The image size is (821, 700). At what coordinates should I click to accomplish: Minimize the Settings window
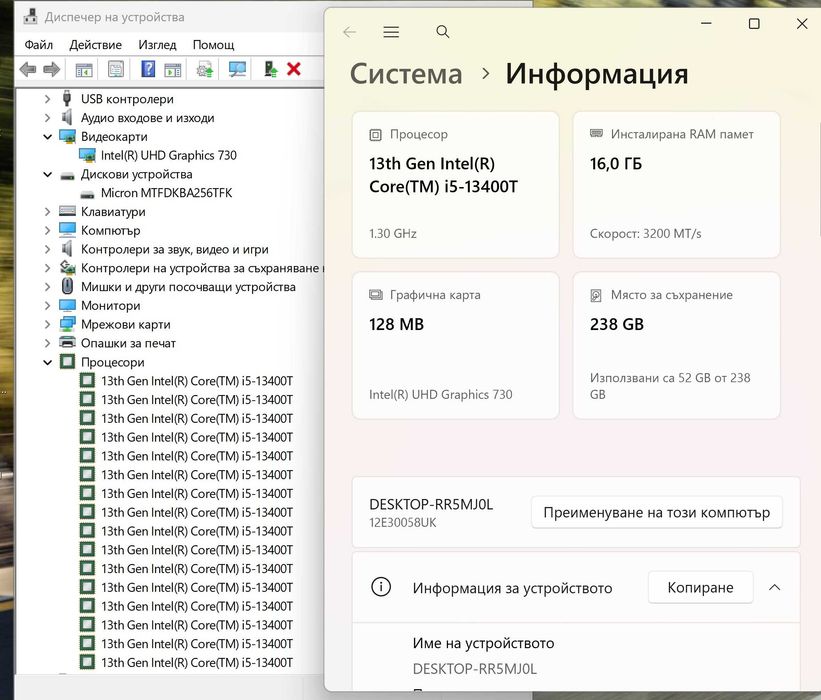click(706, 24)
